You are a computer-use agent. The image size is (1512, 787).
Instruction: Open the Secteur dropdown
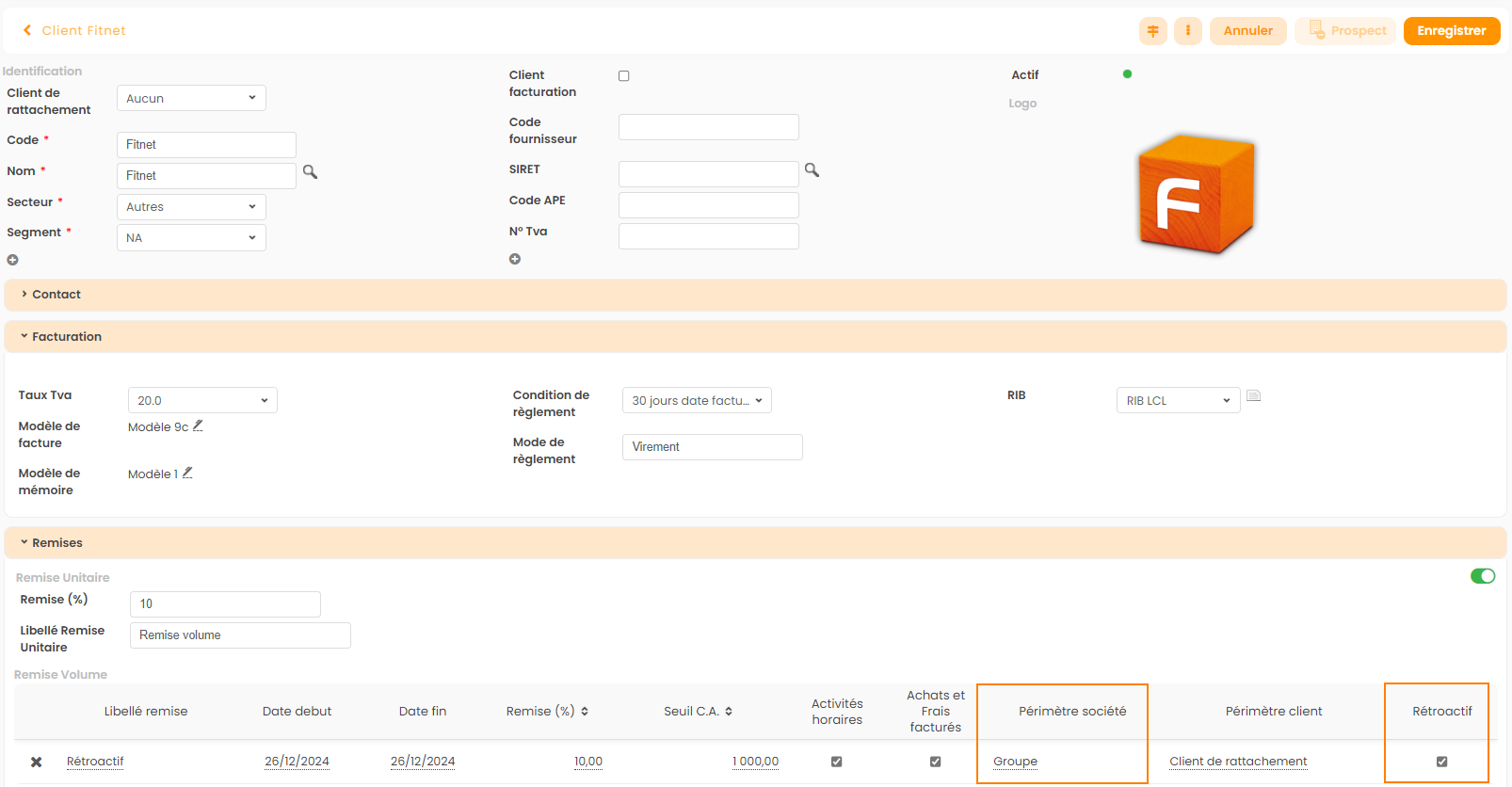tap(191, 207)
